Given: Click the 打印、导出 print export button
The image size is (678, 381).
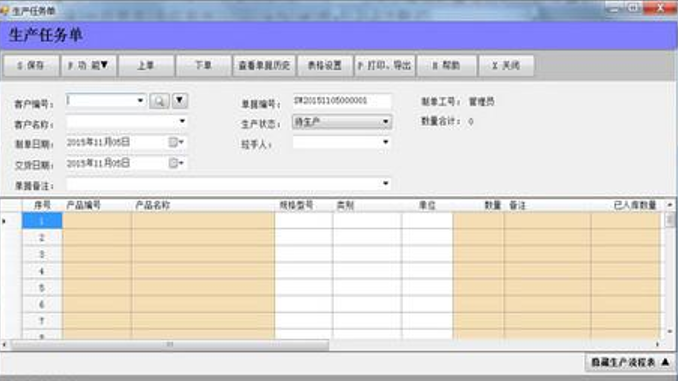Looking at the screenshot, I should point(384,66).
